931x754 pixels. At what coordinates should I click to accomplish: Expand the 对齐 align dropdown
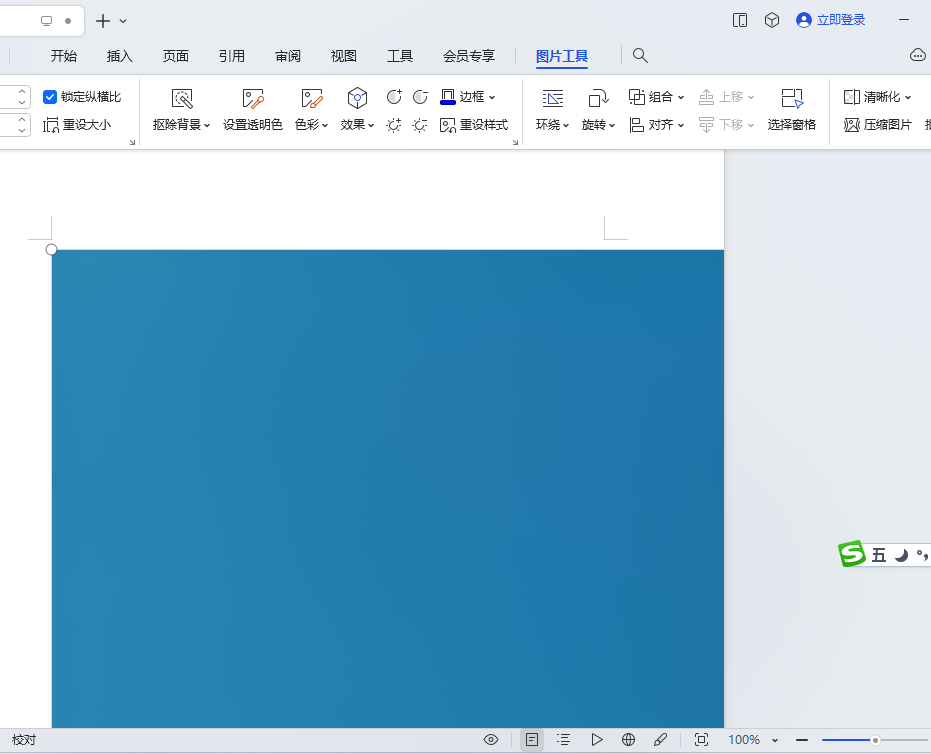[x=681, y=125]
